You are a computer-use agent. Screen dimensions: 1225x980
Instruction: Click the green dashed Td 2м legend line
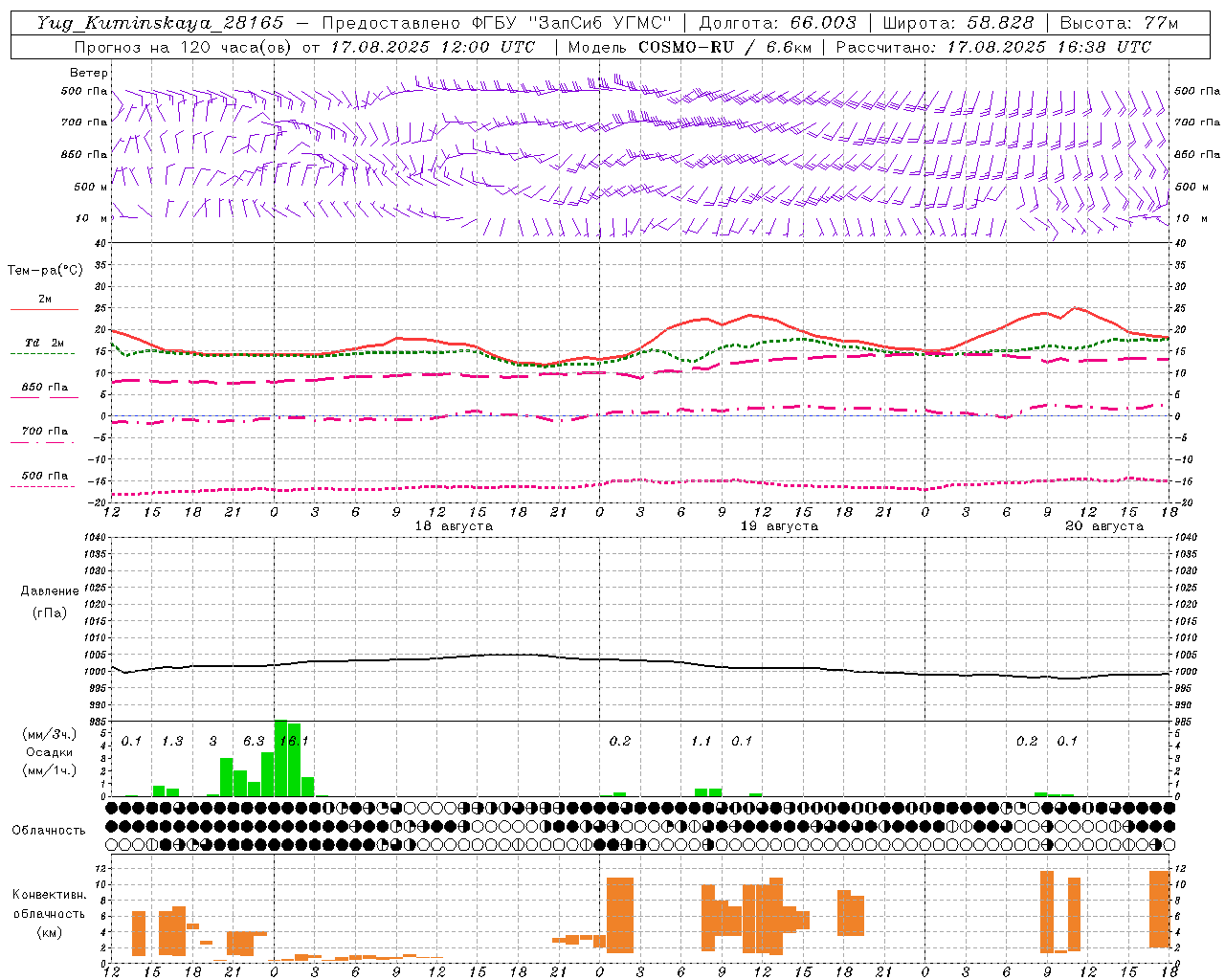coord(42,354)
